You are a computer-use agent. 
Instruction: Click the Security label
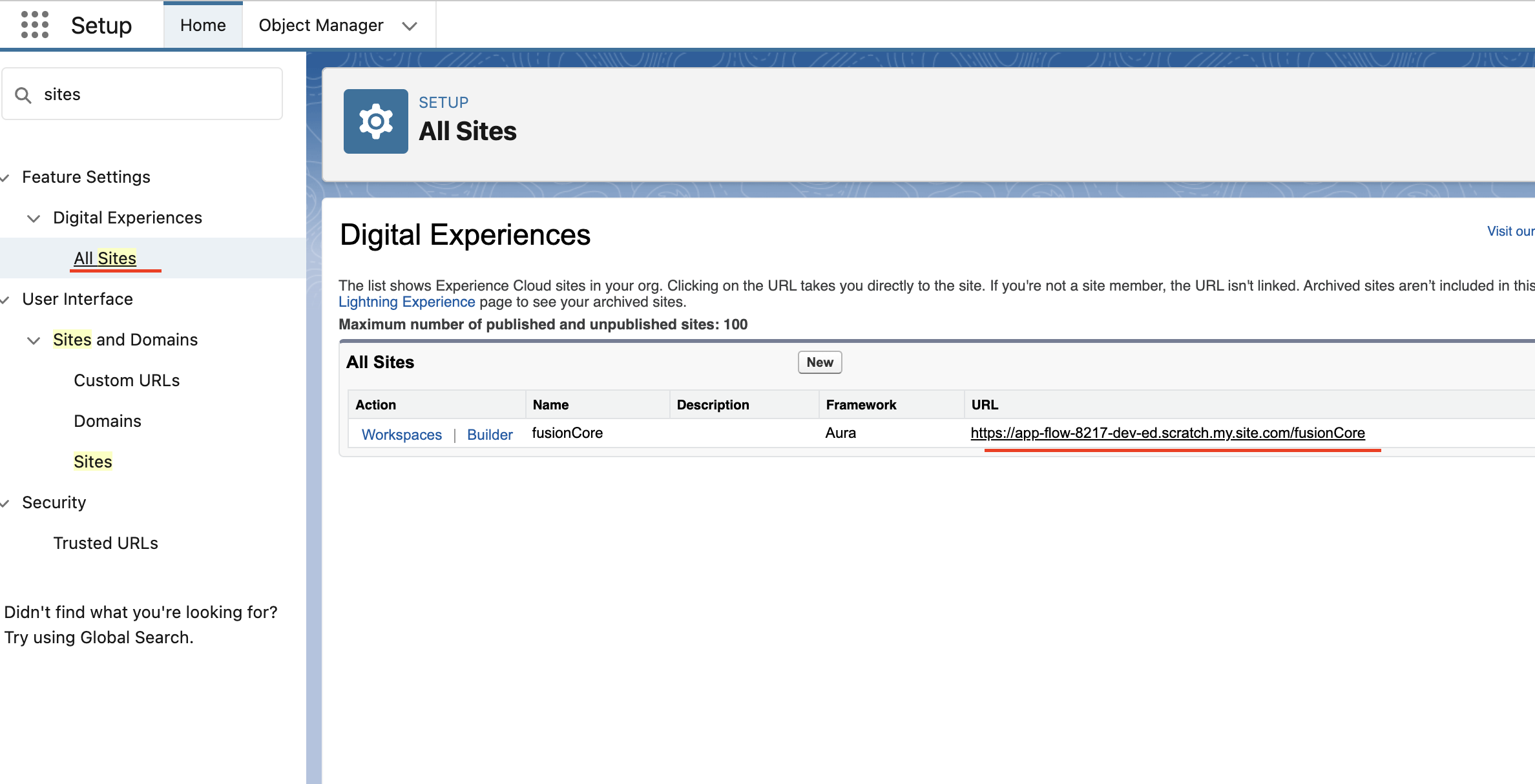point(54,502)
